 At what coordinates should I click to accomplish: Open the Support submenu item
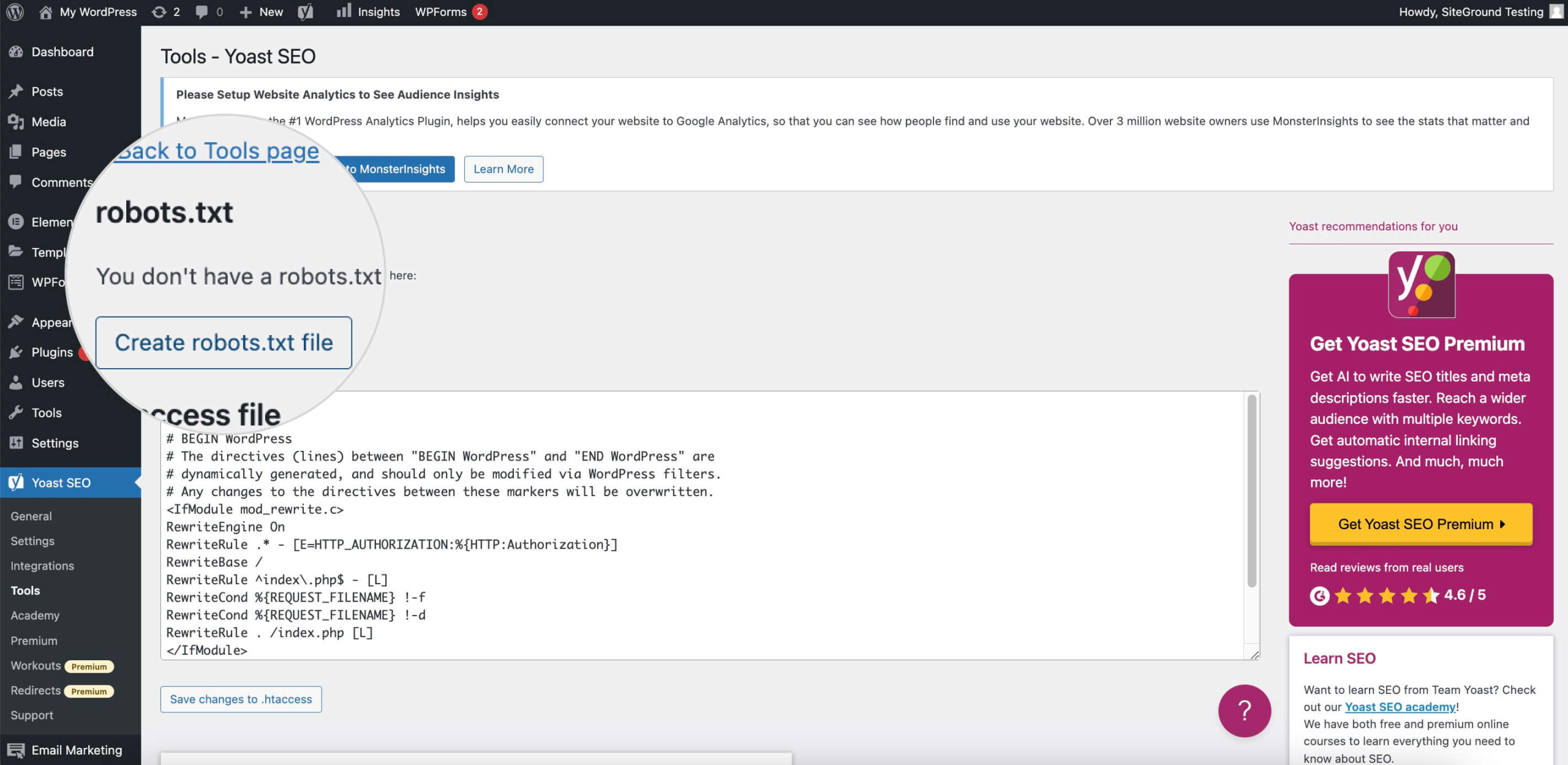(32, 715)
